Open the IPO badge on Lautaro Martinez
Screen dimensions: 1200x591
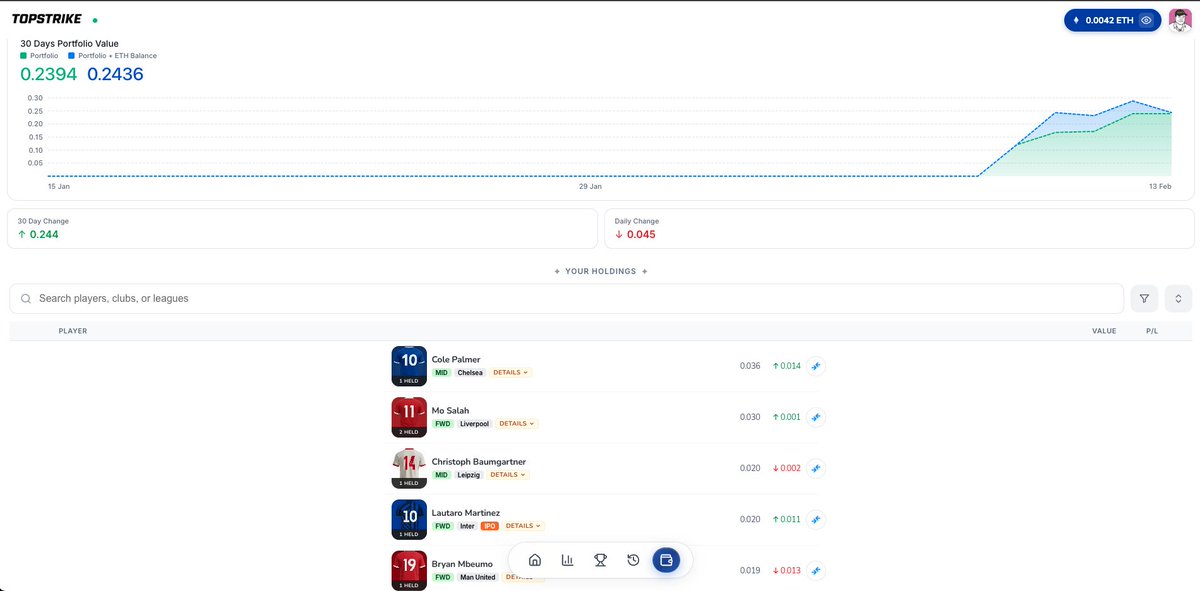[x=489, y=525]
